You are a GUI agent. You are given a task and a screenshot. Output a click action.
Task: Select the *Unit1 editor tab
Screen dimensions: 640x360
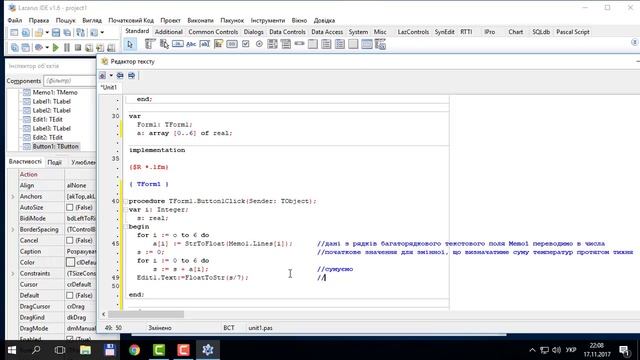click(x=109, y=87)
